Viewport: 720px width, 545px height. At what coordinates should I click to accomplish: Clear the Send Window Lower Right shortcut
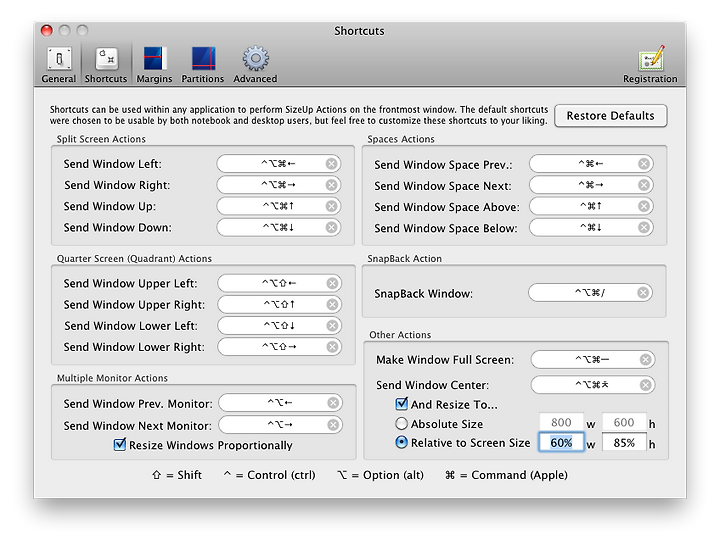332,347
